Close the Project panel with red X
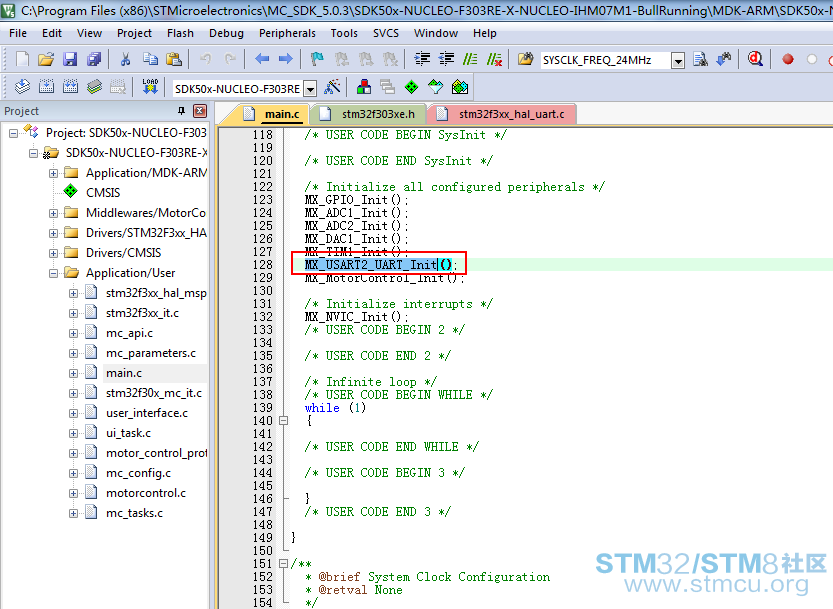 point(200,111)
